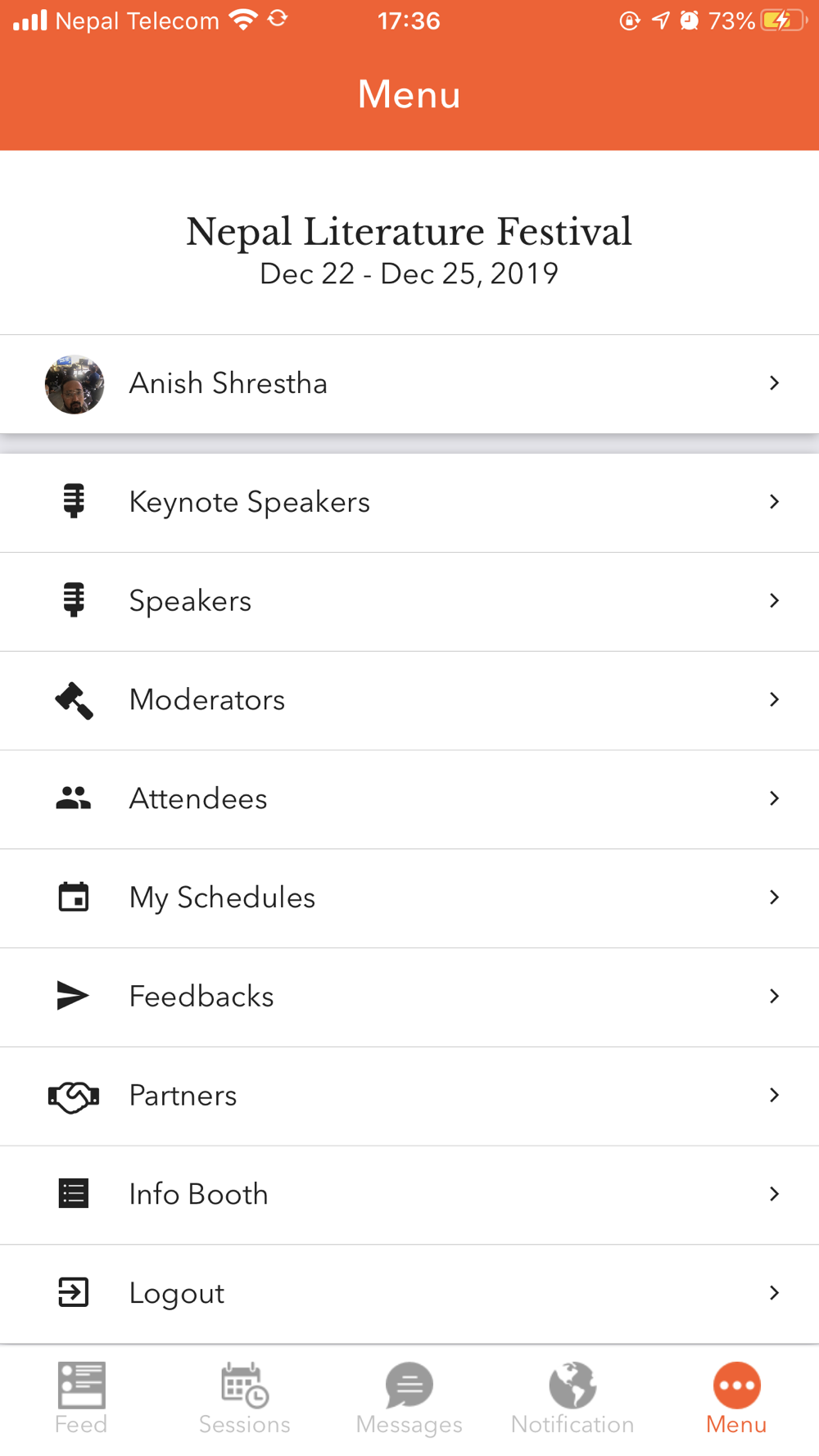Tap the Attendees people icon
819x1456 pixels.
pyautogui.click(x=74, y=798)
